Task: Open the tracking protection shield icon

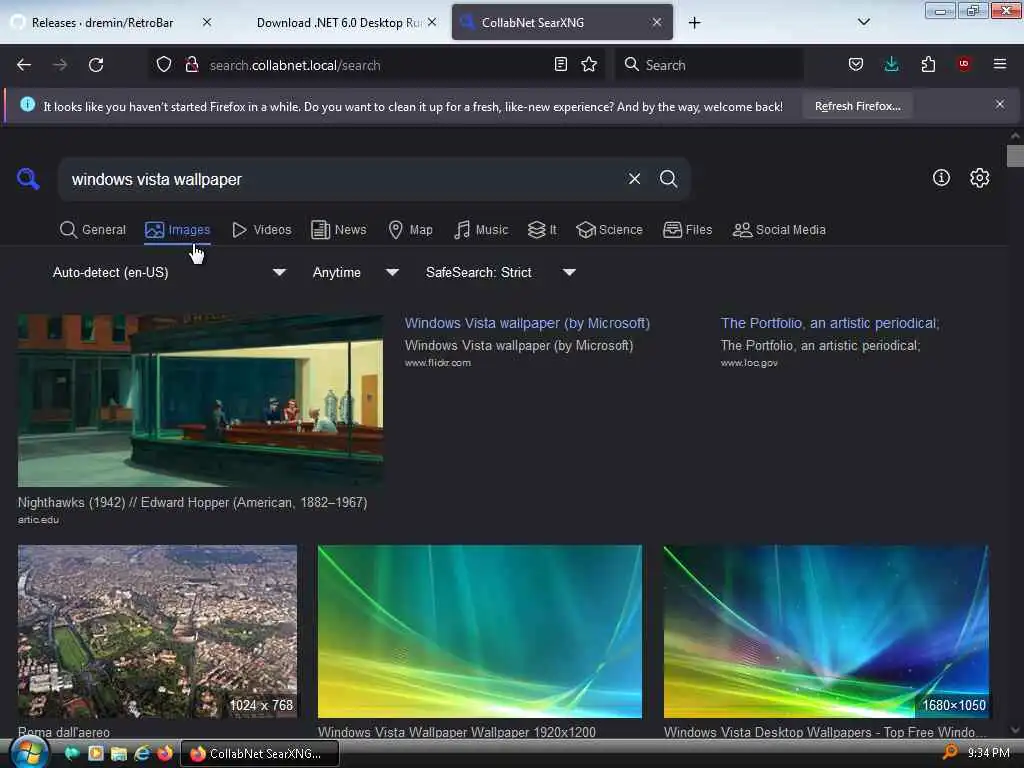Action: pos(164,64)
